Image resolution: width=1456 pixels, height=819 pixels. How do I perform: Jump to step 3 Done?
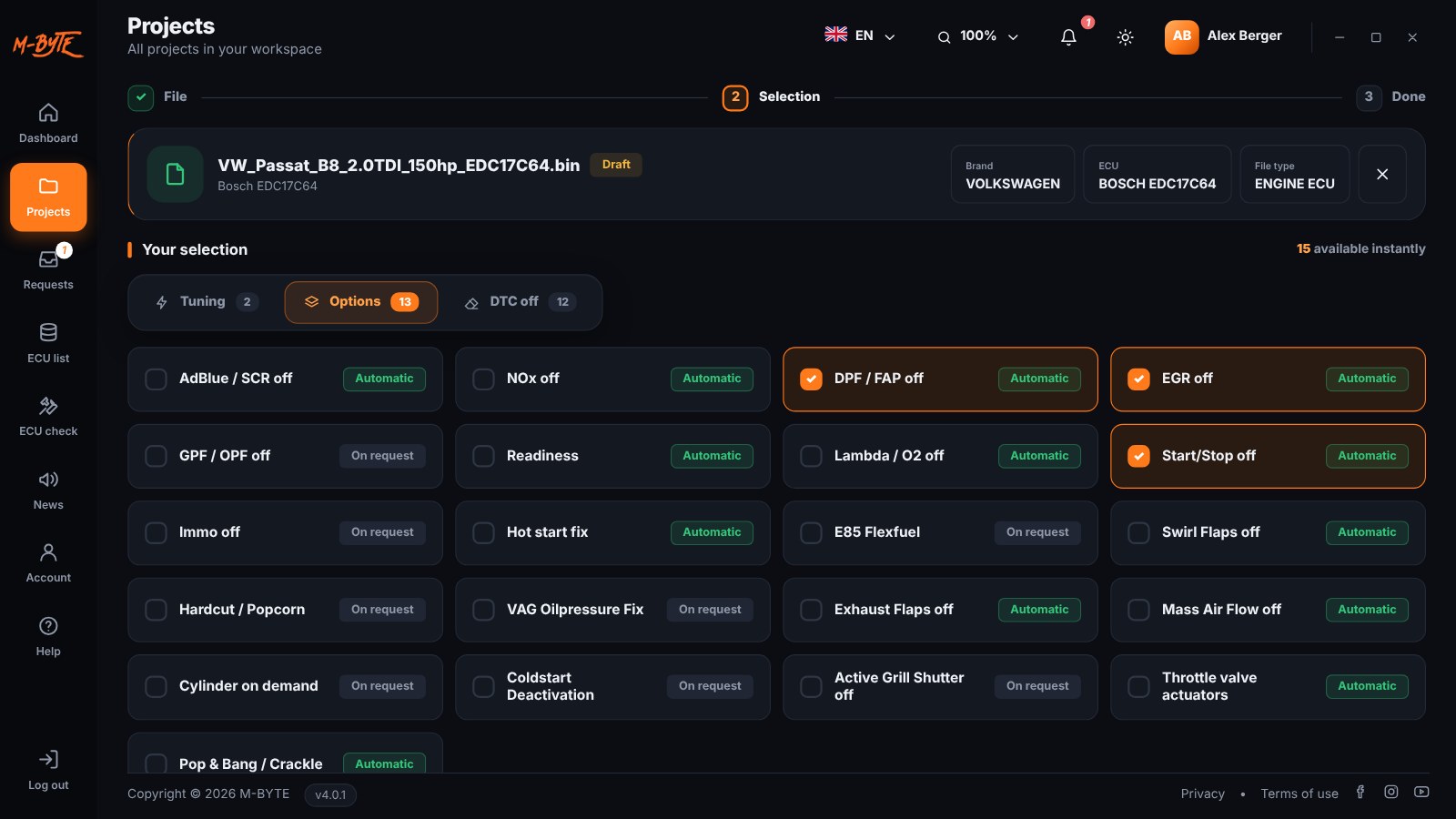[1390, 97]
